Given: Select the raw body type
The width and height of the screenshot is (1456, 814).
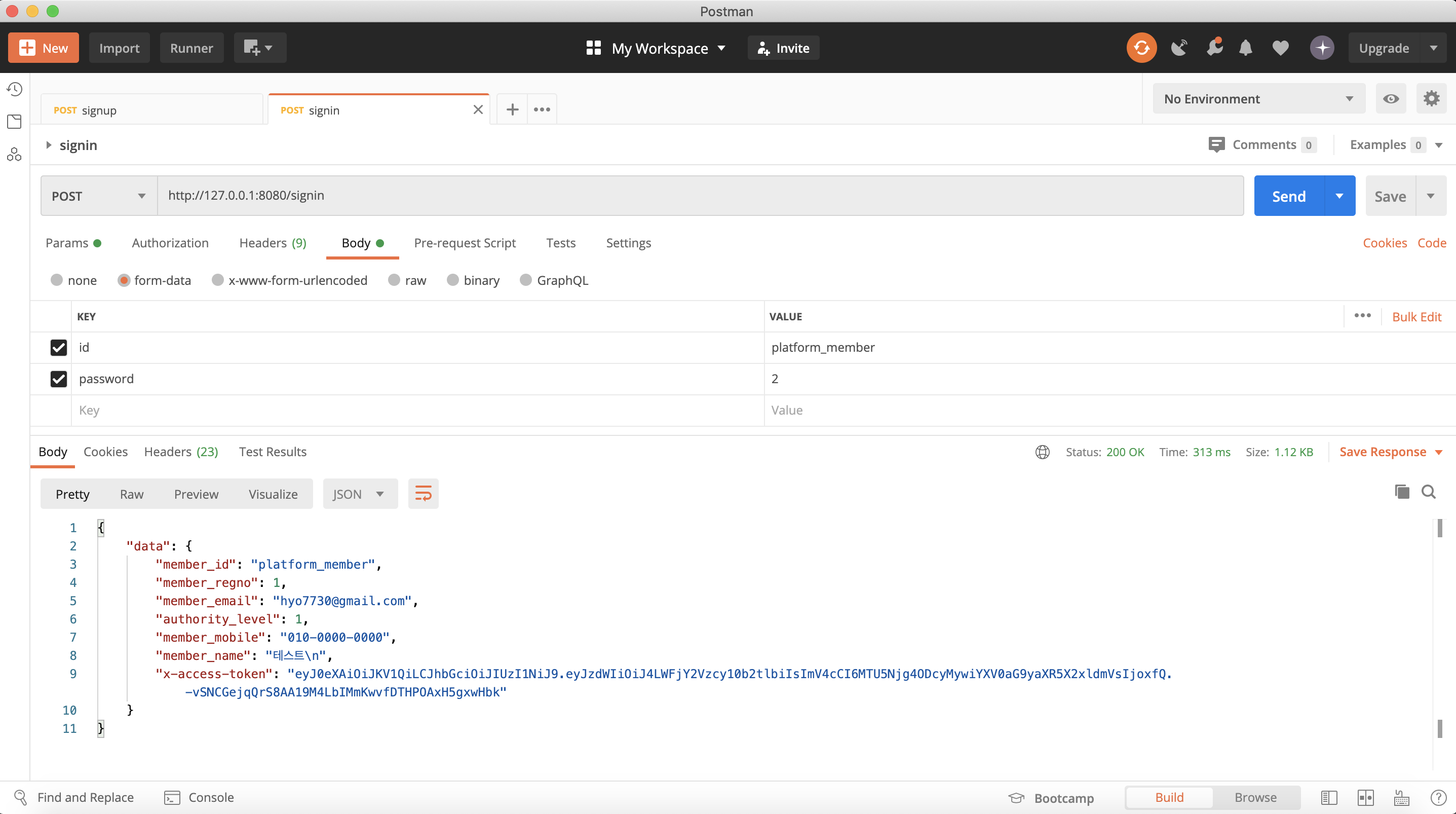Looking at the screenshot, I should tap(395, 281).
